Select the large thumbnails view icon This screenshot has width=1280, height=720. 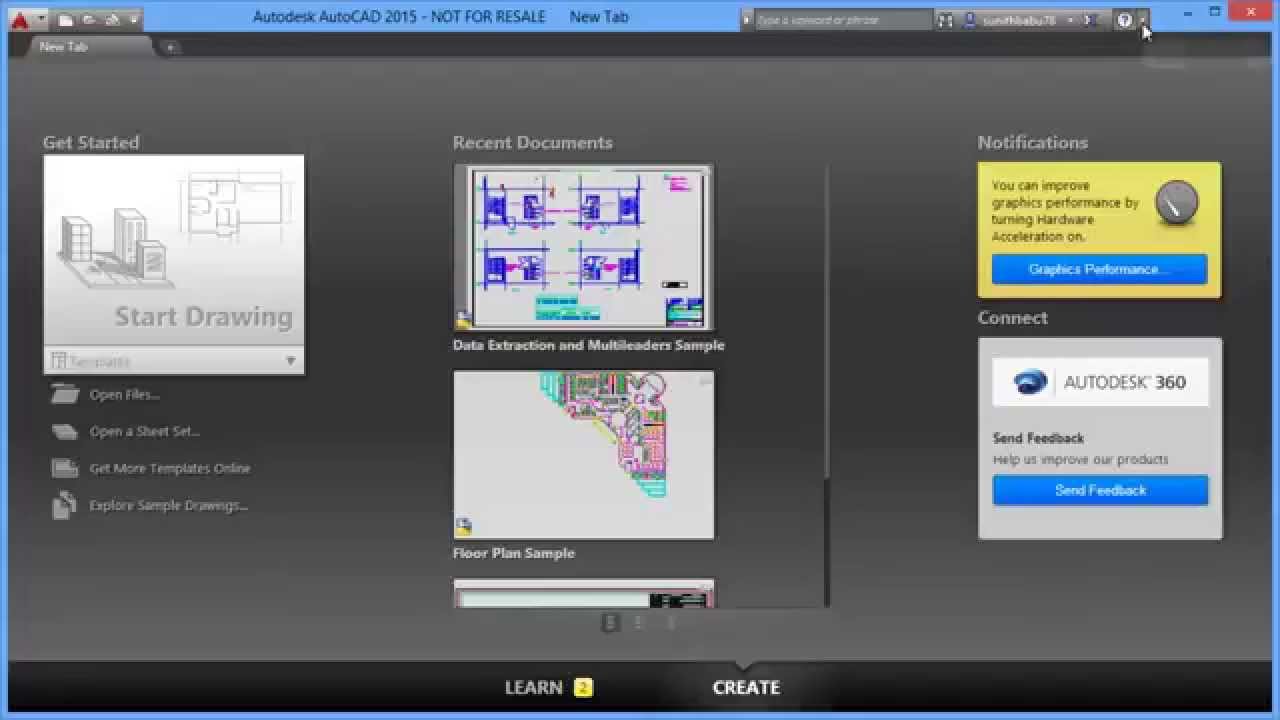pyautogui.click(x=610, y=622)
